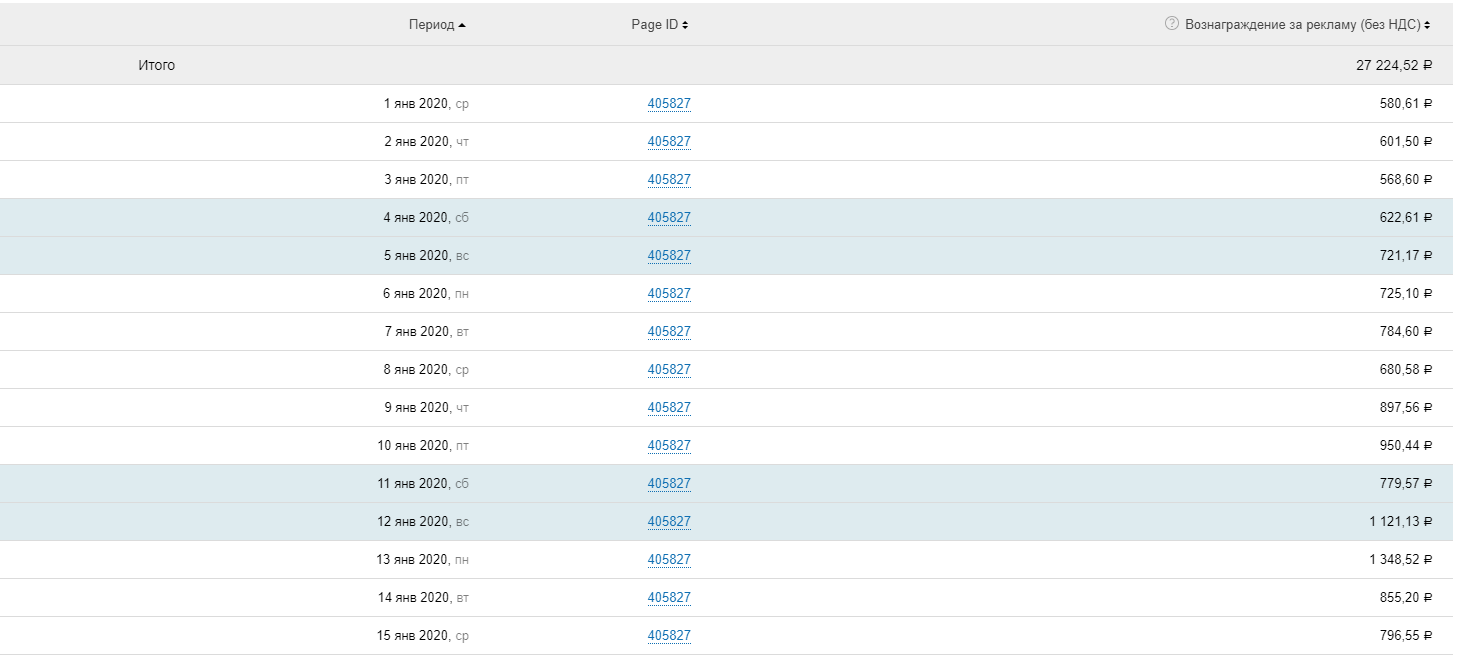
Task: Sort by Вознаграждение за рекламу (без НДС) header text
Action: coord(1302,25)
